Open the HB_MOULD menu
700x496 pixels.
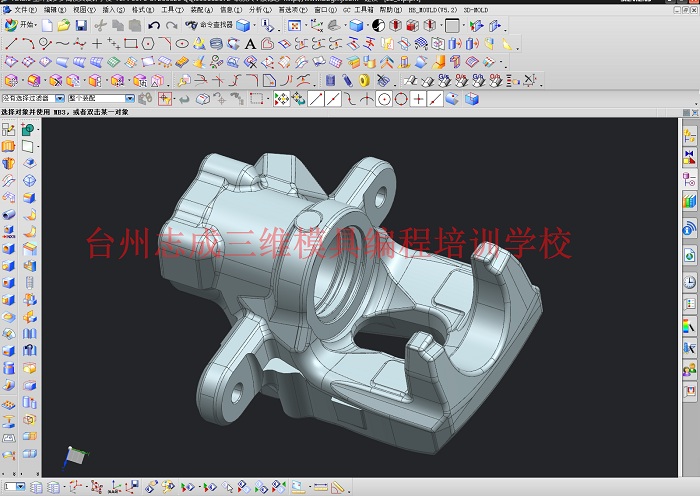pos(433,9)
